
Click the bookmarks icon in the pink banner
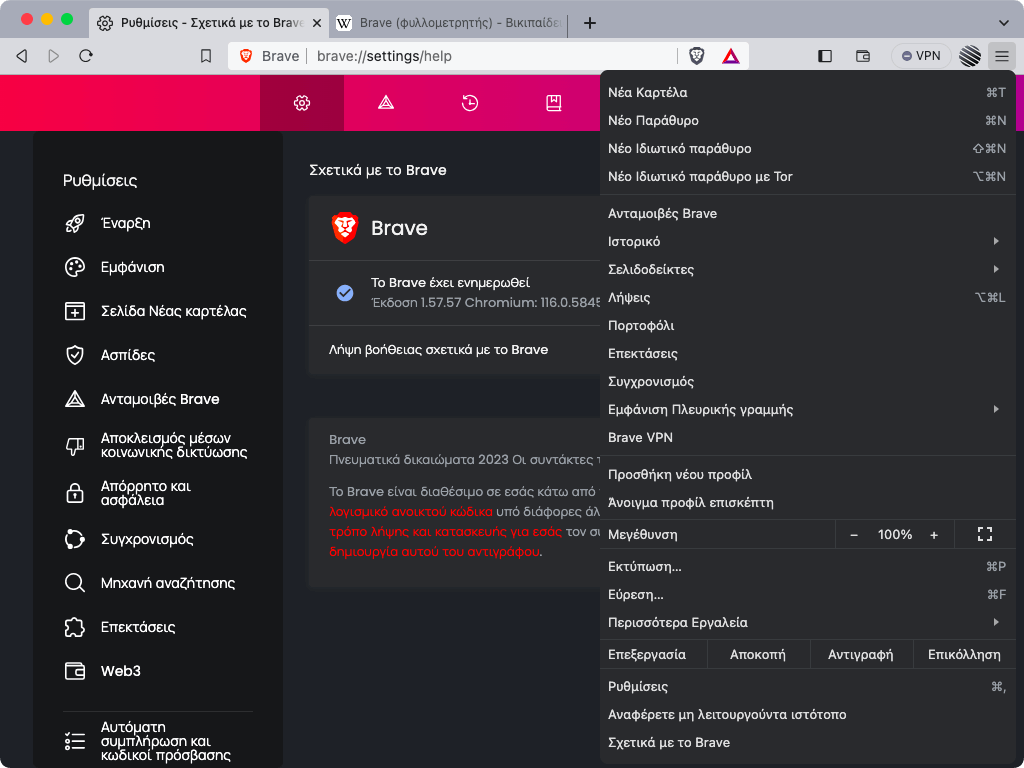554,103
